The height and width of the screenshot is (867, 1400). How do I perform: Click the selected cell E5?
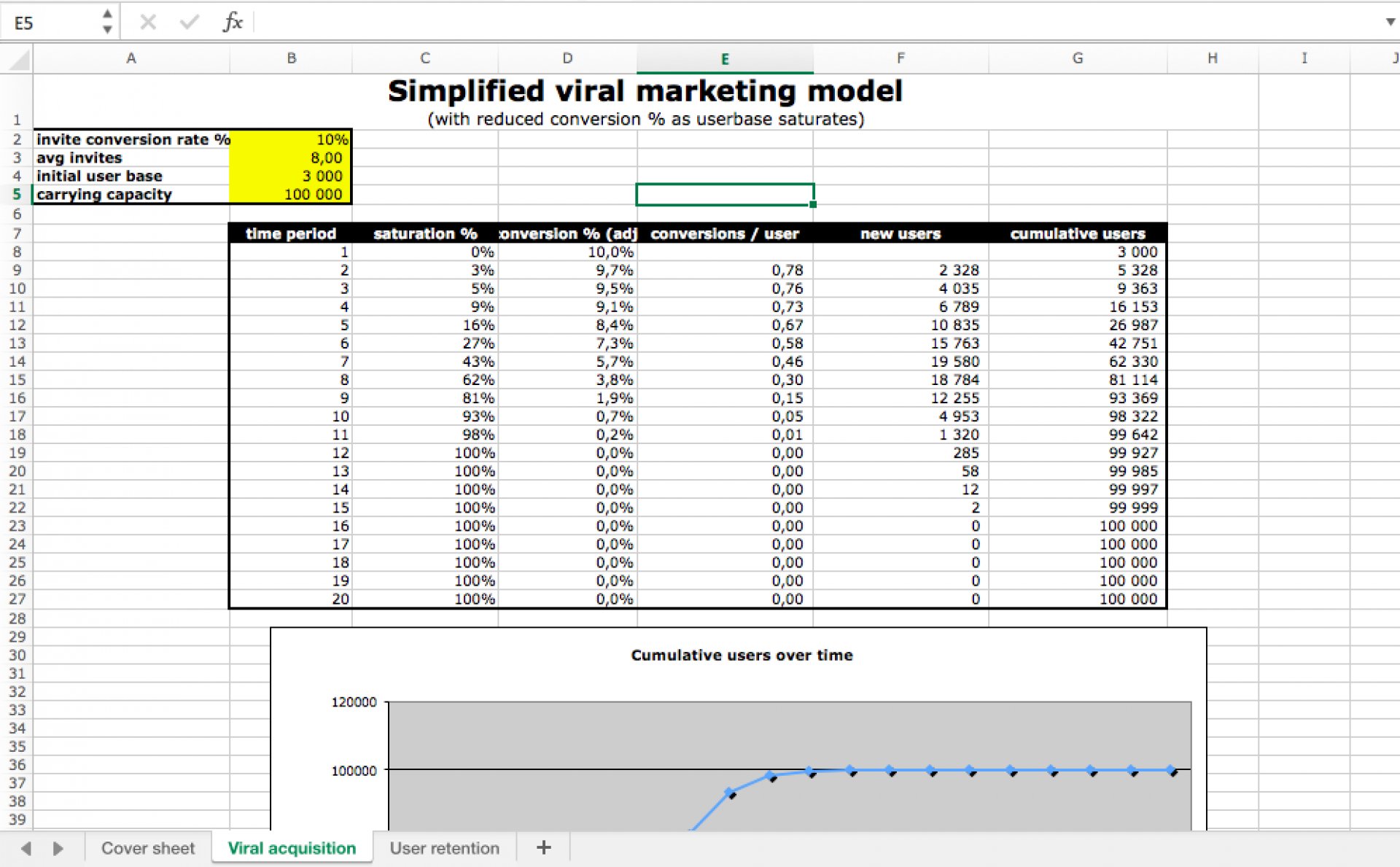coord(725,195)
